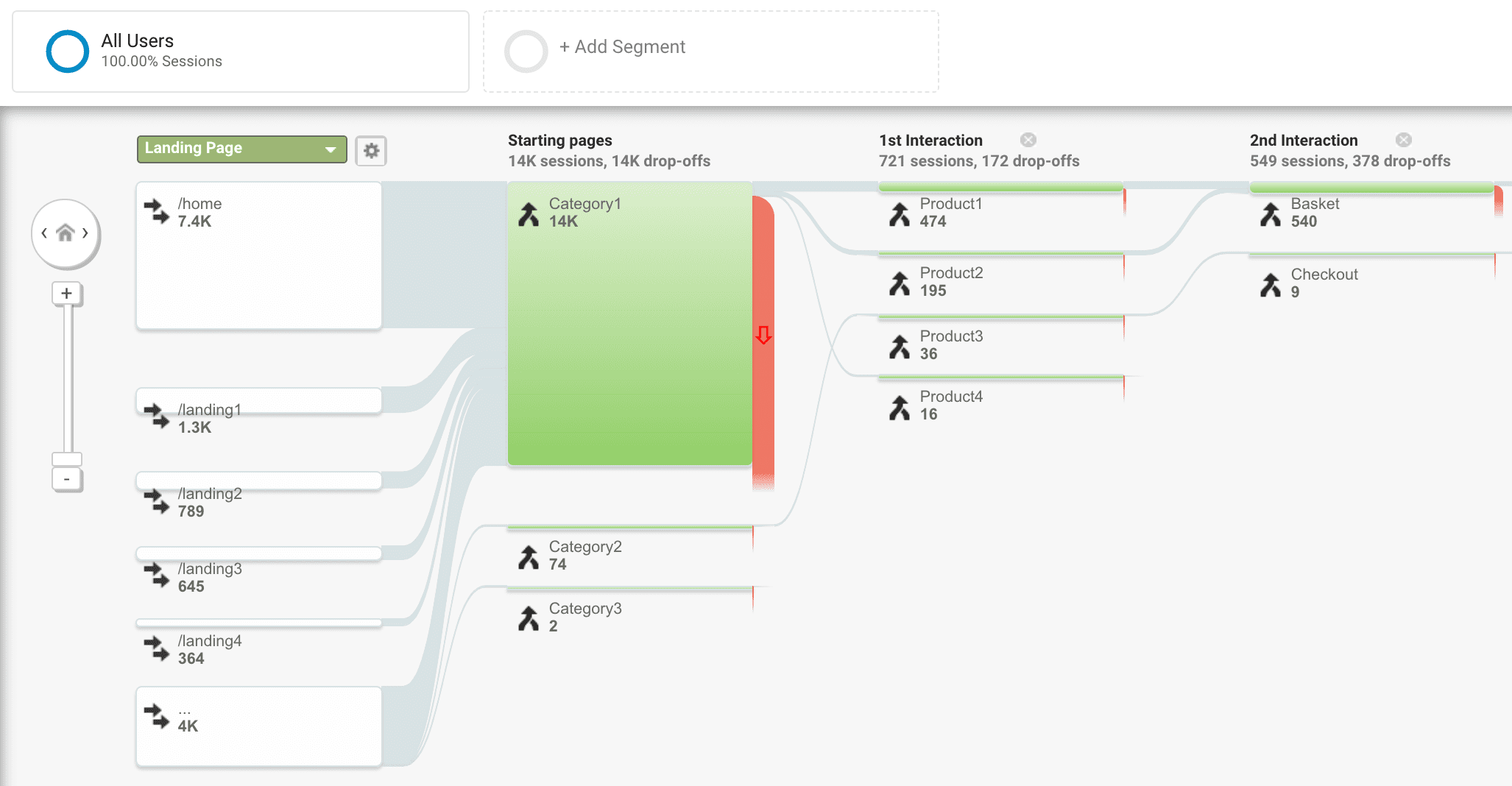Click the home icon in the navigation control
This screenshot has width=1512, height=786.
[66, 233]
